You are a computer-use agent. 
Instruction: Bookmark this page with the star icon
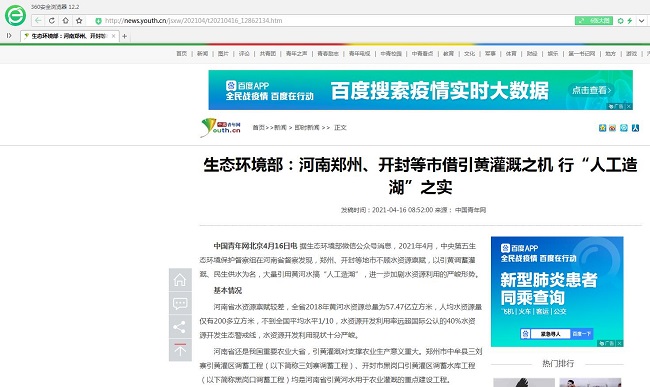79,20
